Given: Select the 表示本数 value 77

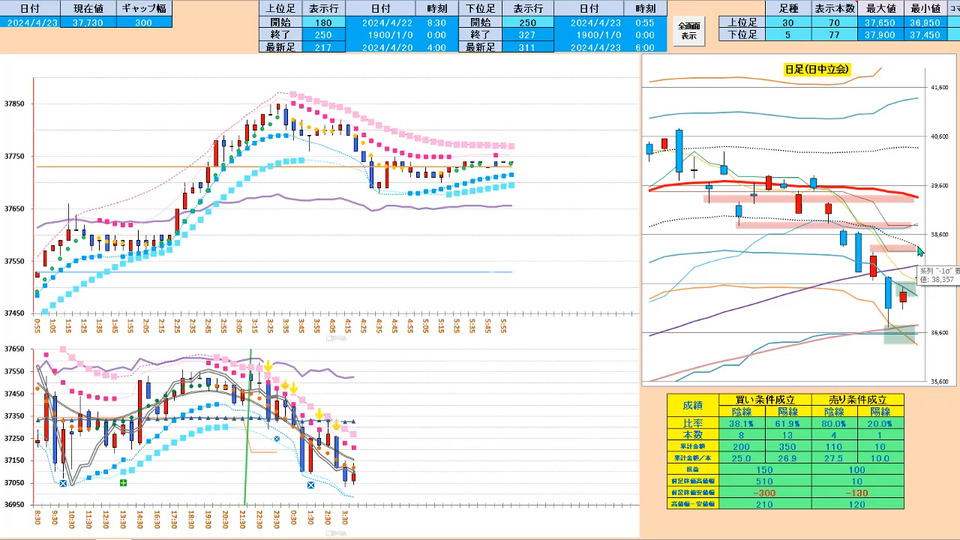Looking at the screenshot, I should click(x=834, y=35).
